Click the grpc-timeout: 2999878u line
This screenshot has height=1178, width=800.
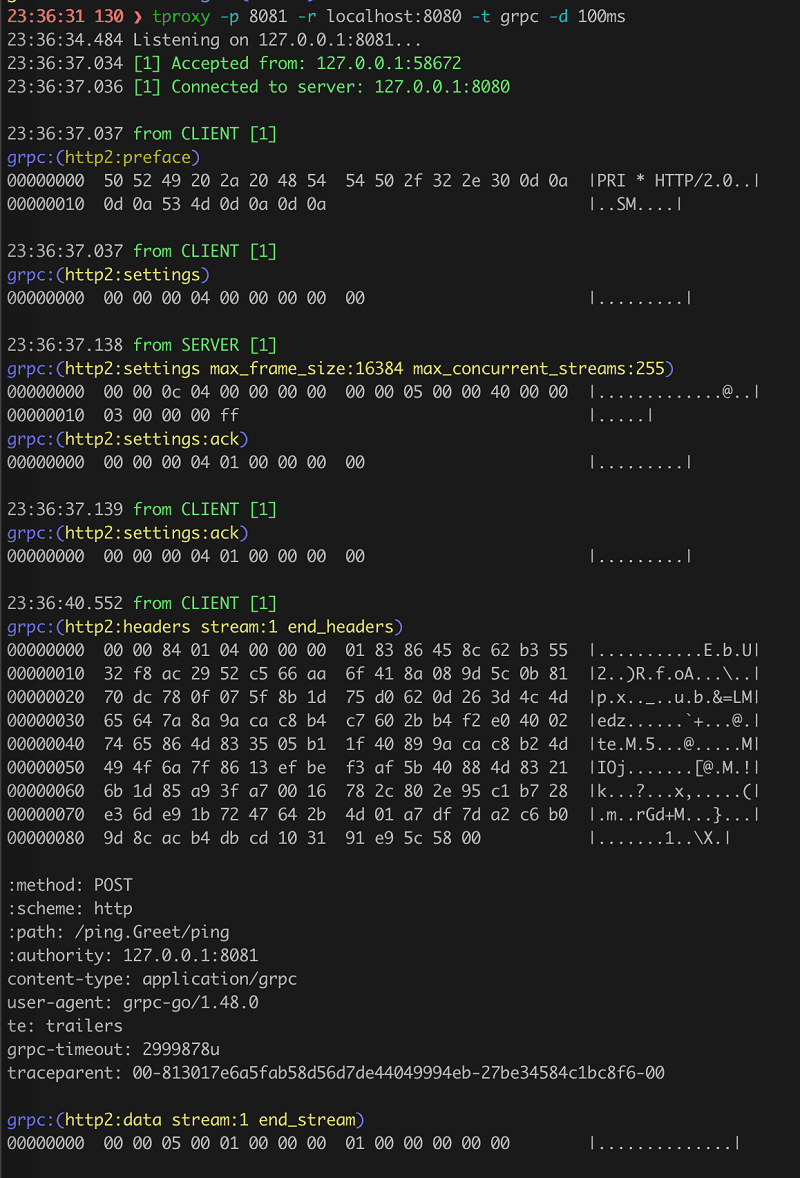tap(113, 1049)
